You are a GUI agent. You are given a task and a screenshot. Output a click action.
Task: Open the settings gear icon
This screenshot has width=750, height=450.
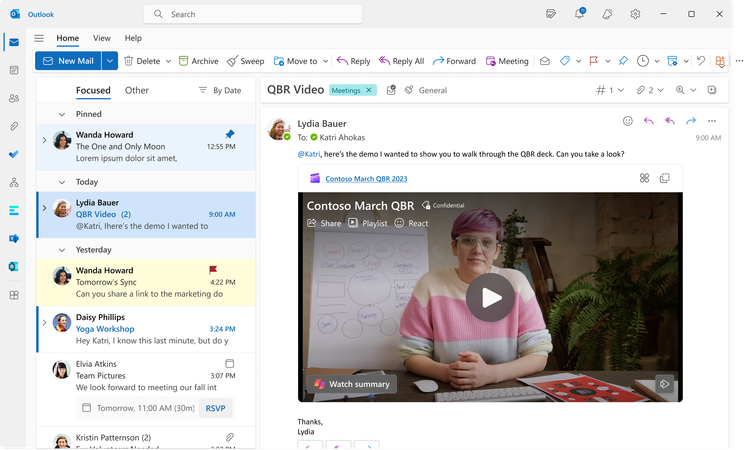coord(635,14)
